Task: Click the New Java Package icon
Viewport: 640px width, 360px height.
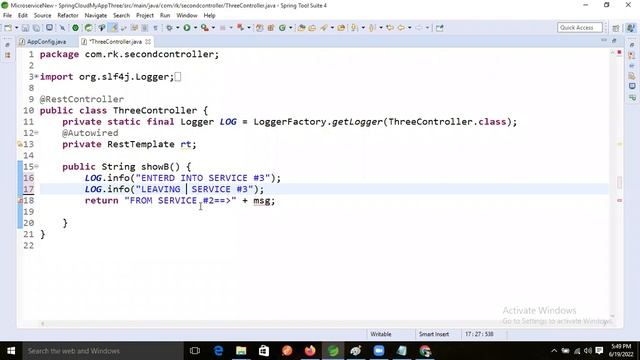Action: (271, 28)
